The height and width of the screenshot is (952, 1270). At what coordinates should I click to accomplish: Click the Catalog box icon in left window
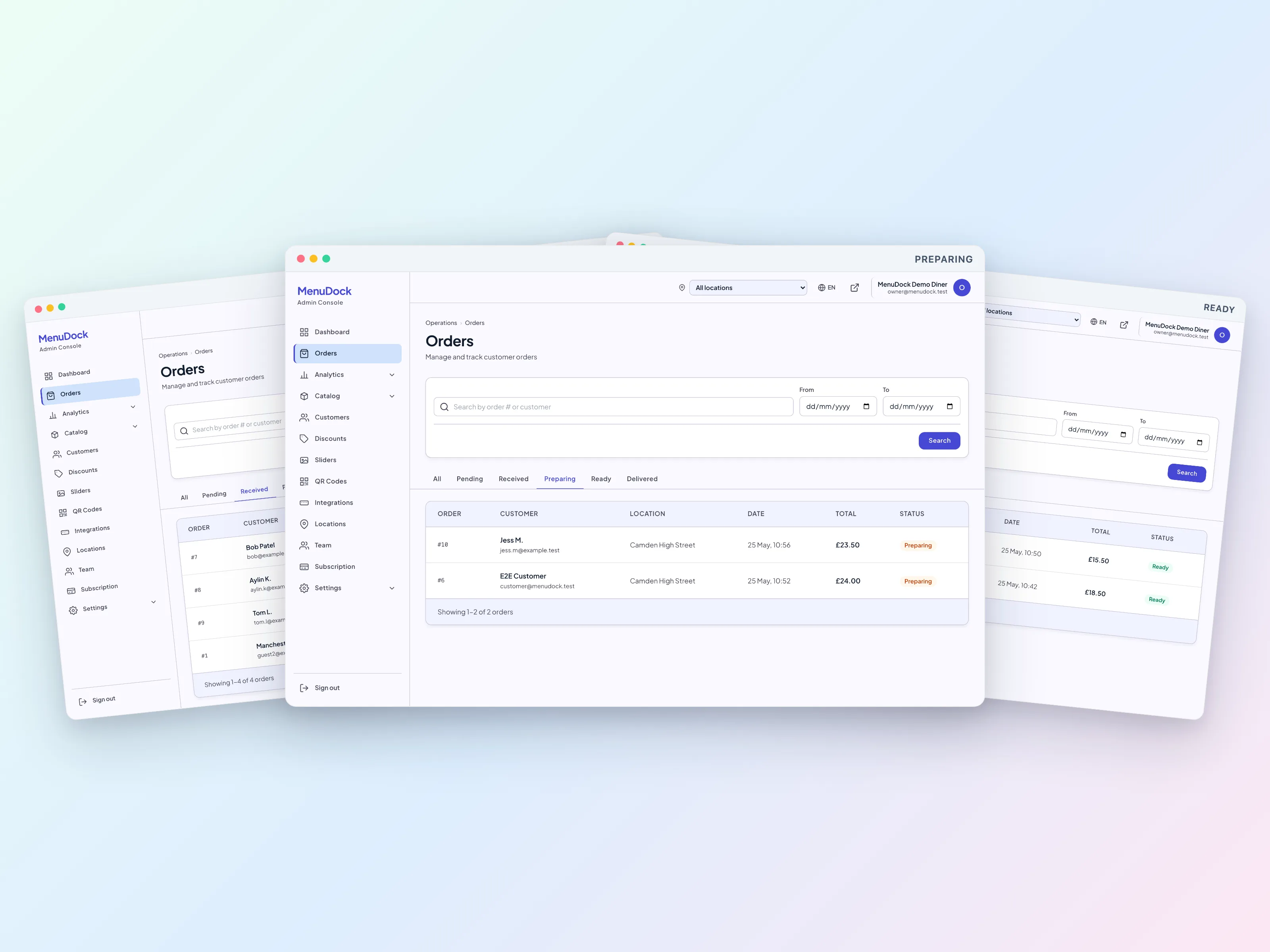pos(55,434)
